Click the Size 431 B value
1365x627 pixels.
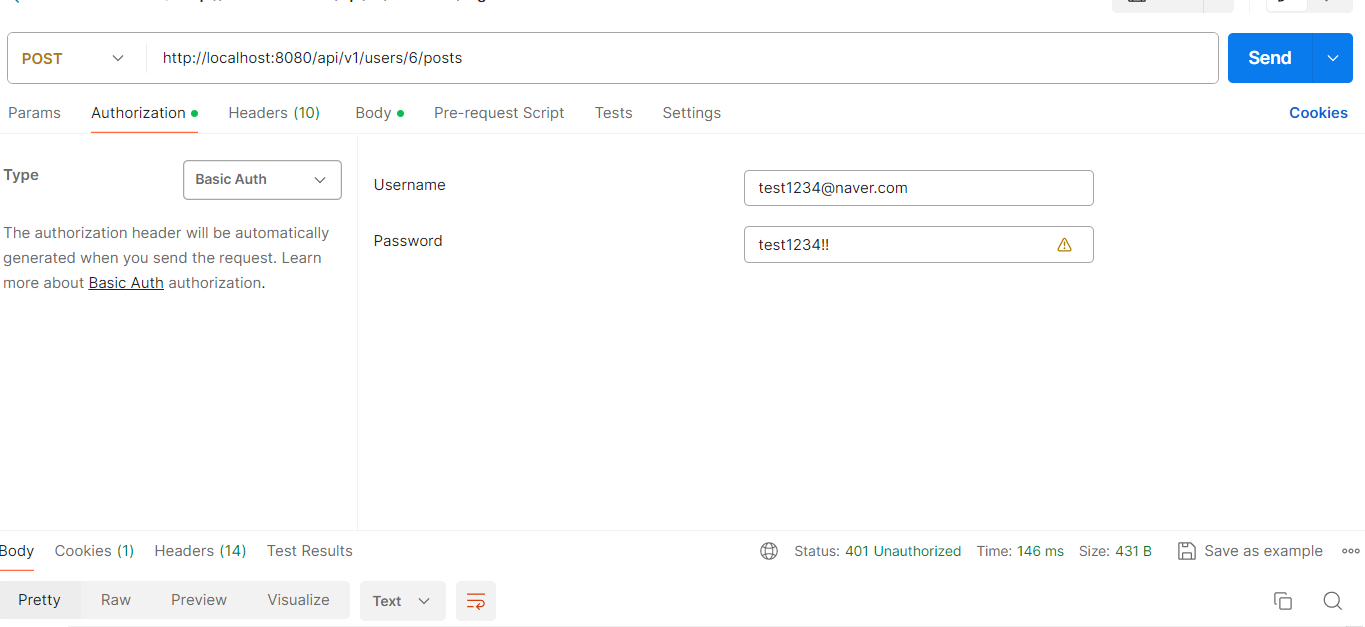click(x=1131, y=551)
